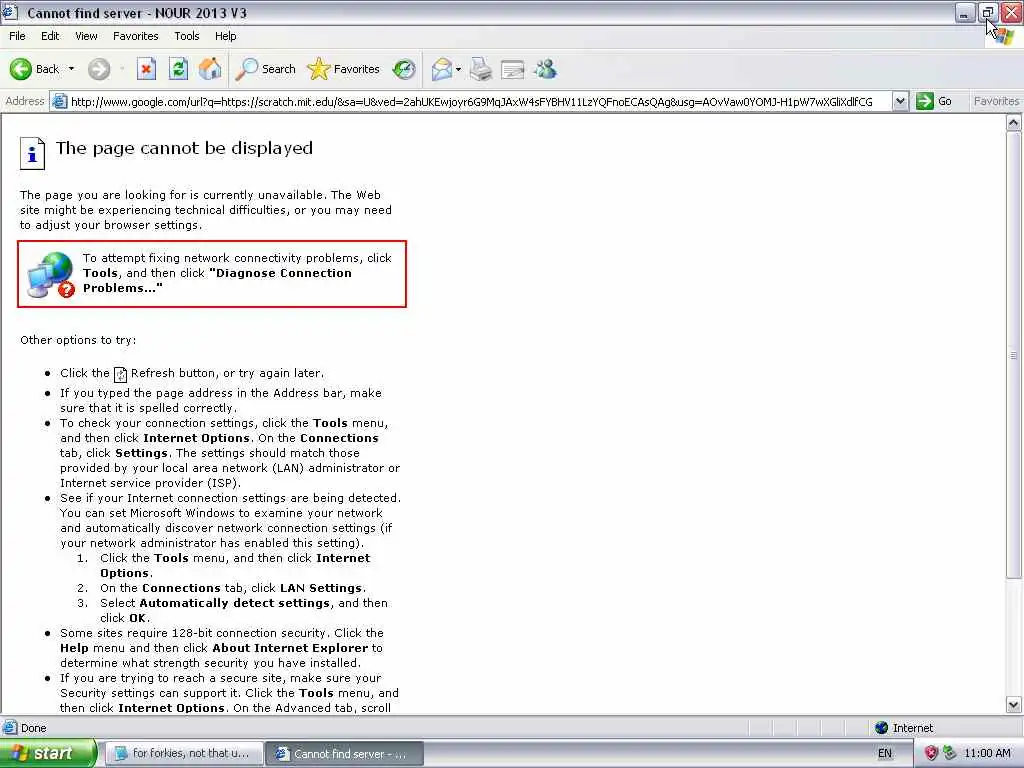Click the EN language indicator

pyautogui.click(x=884, y=754)
